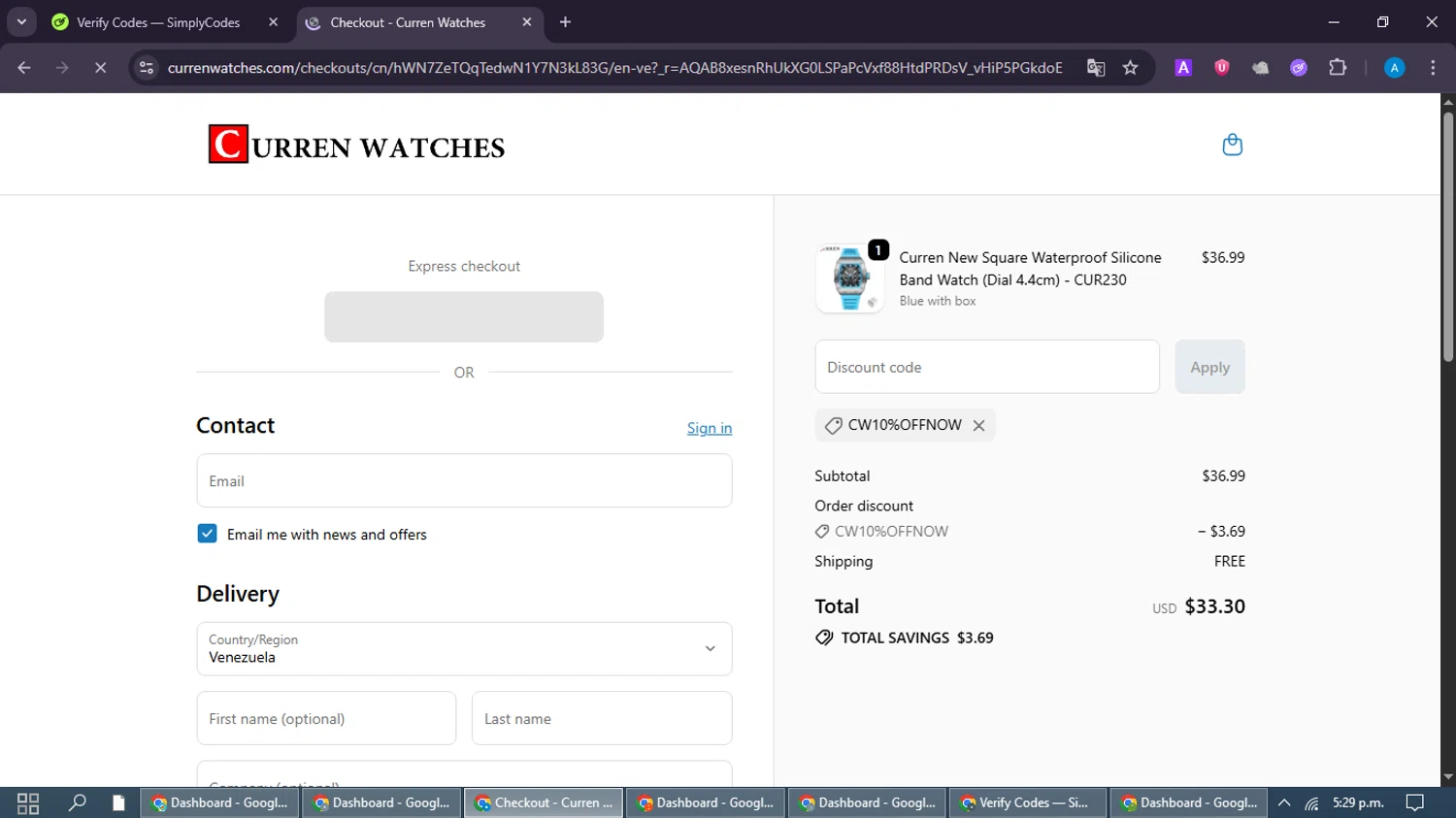Switch to Checkout - Curren taskbar window
The height and width of the screenshot is (818, 1456).
pyautogui.click(x=544, y=802)
